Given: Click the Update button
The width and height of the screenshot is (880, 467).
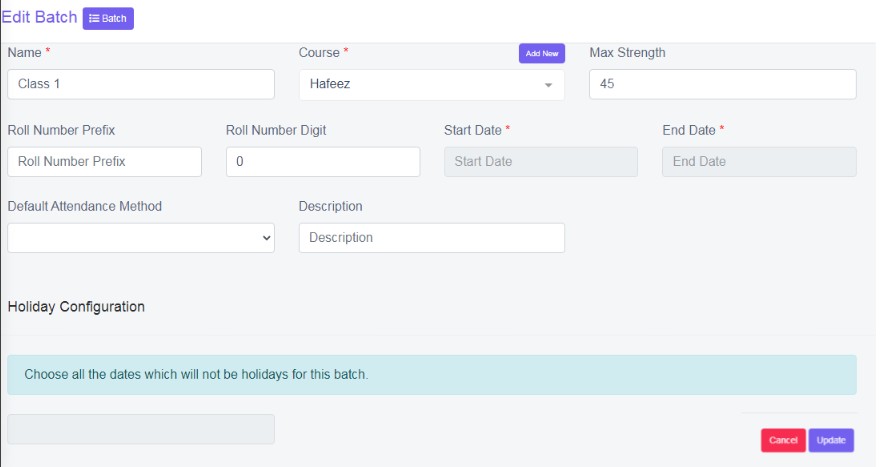Looking at the screenshot, I should click(x=831, y=440).
